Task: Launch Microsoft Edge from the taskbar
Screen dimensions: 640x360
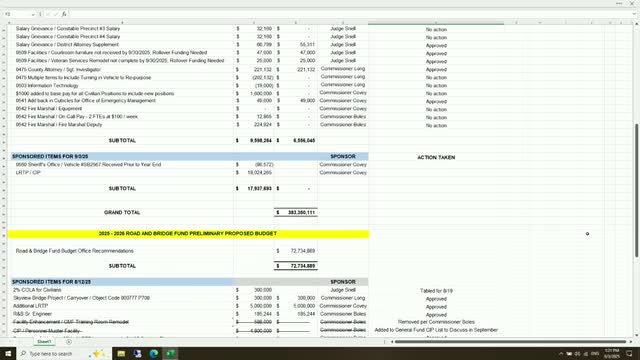Action: (x=154, y=353)
